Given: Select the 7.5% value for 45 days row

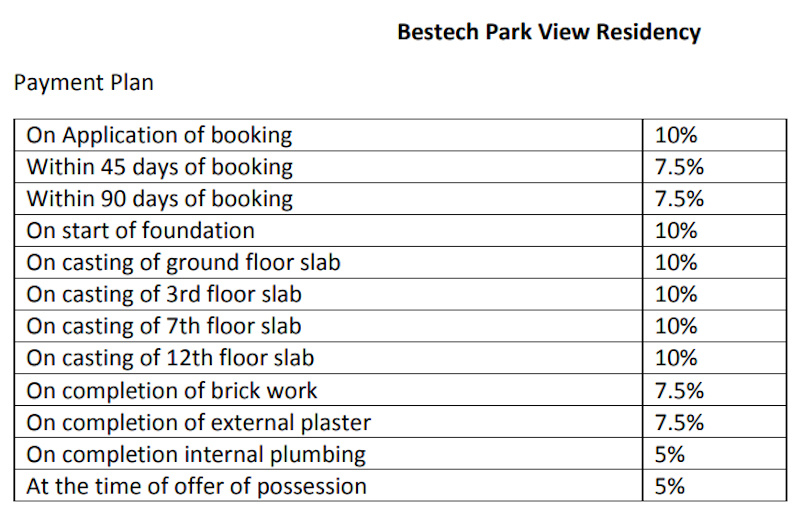Looking at the screenshot, I should tap(679, 166).
